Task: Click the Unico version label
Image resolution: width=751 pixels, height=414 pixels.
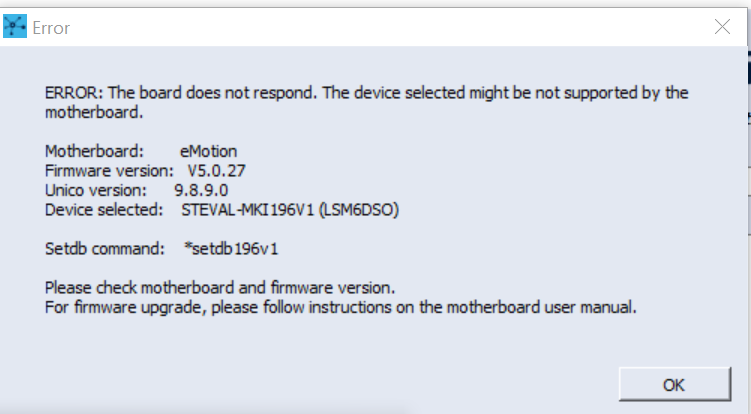Action: click(96, 189)
